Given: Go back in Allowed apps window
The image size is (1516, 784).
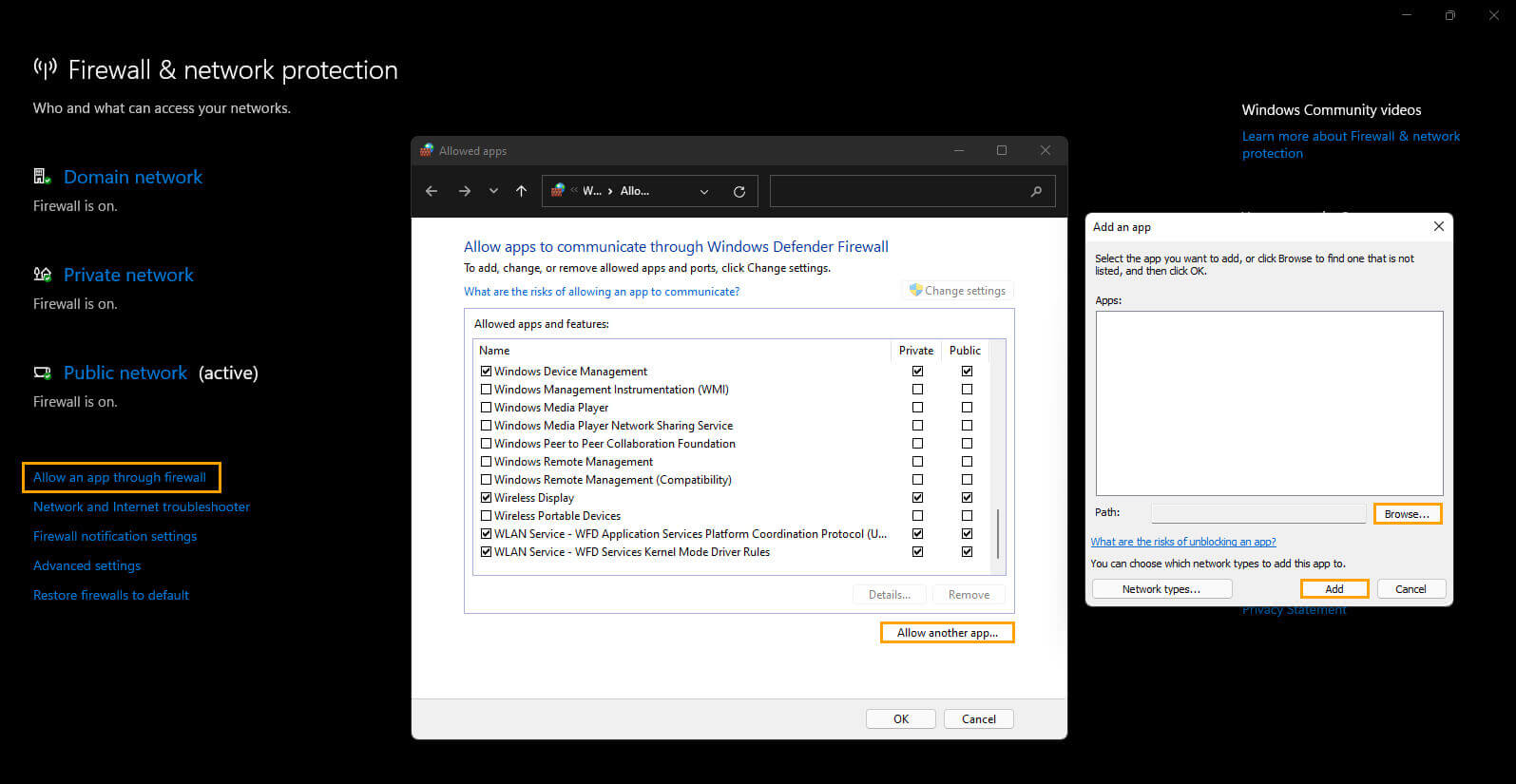Looking at the screenshot, I should [432, 191].
